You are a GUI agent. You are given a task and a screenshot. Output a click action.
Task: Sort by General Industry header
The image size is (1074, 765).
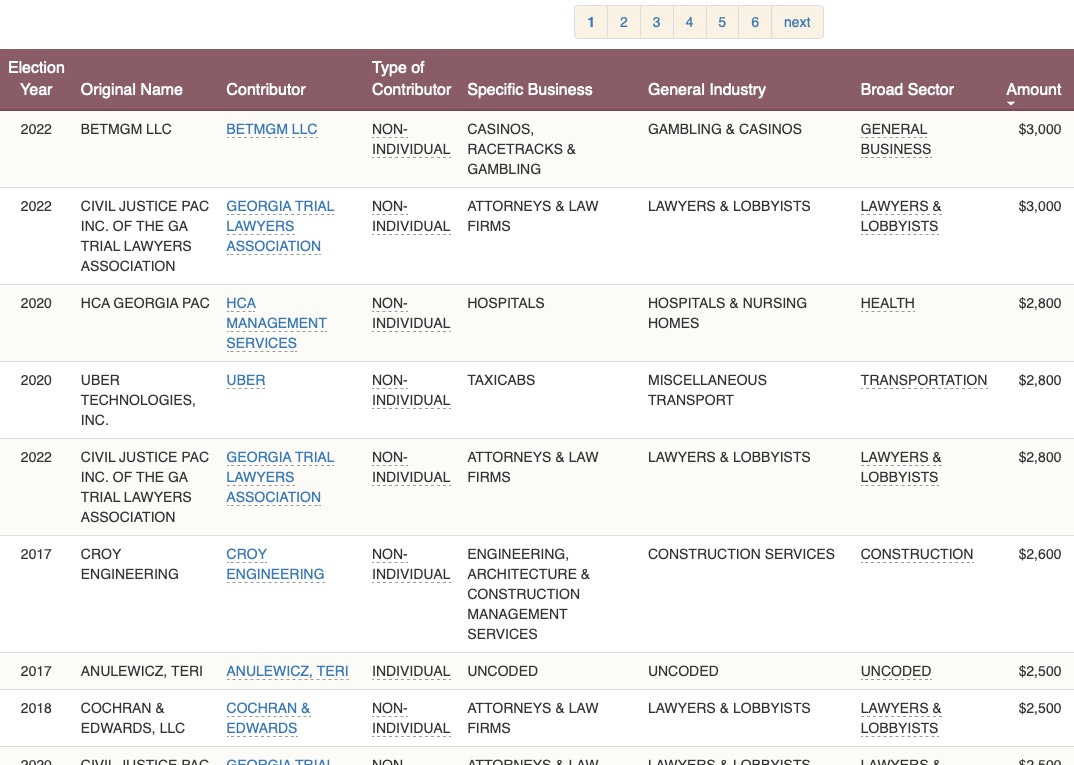(707, 90)
